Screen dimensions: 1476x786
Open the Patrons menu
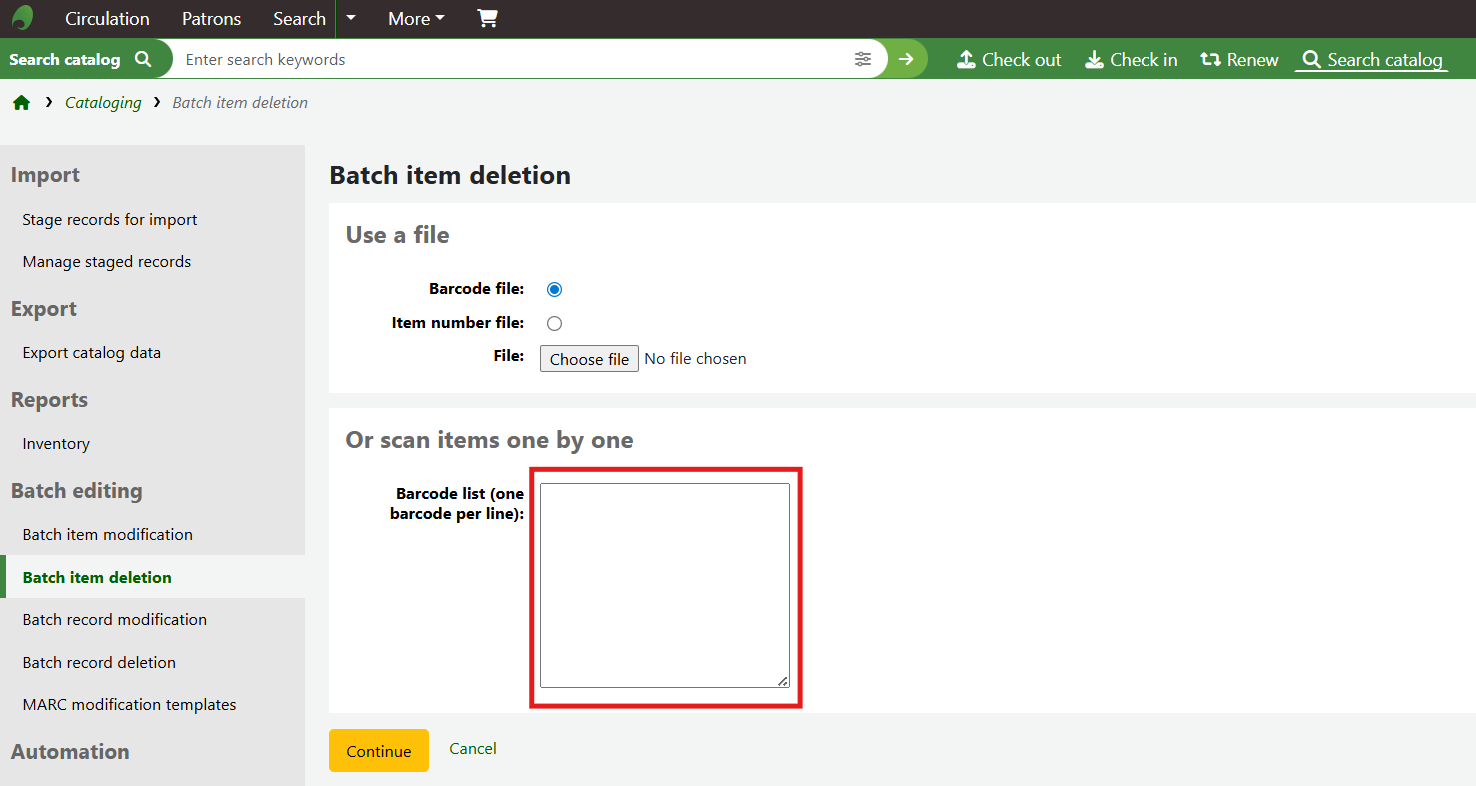point(211,19)
